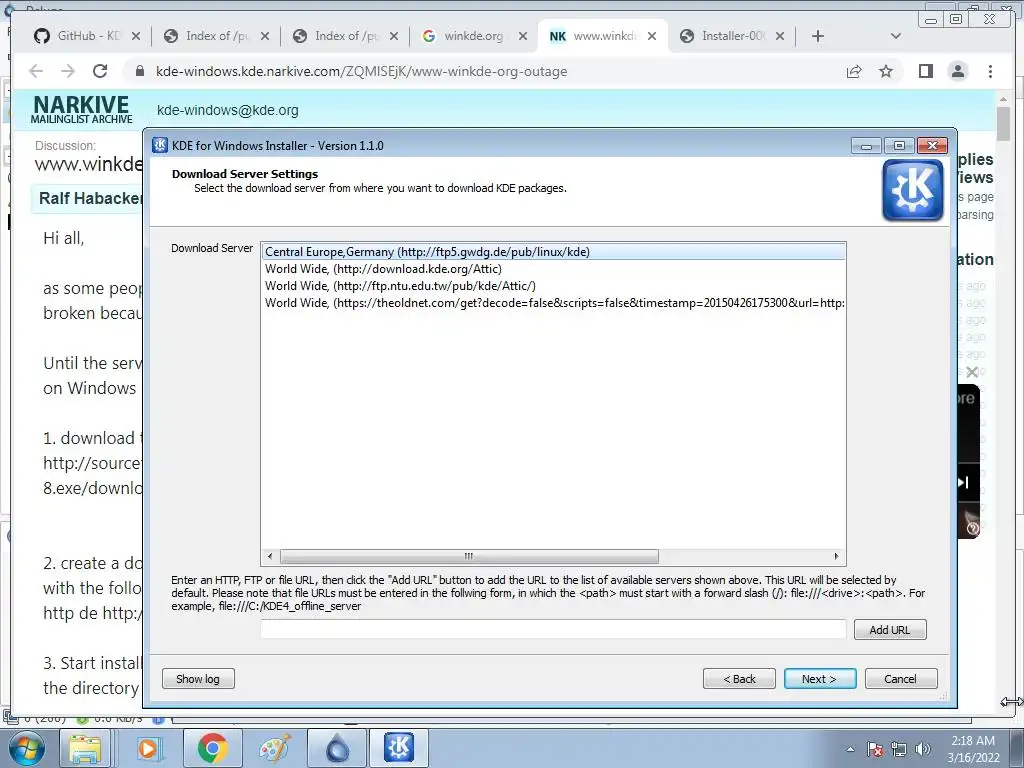Open Windows Start menu
Image resolution: width=1024 pixels, height=768 pixels.
click(27, 748)
